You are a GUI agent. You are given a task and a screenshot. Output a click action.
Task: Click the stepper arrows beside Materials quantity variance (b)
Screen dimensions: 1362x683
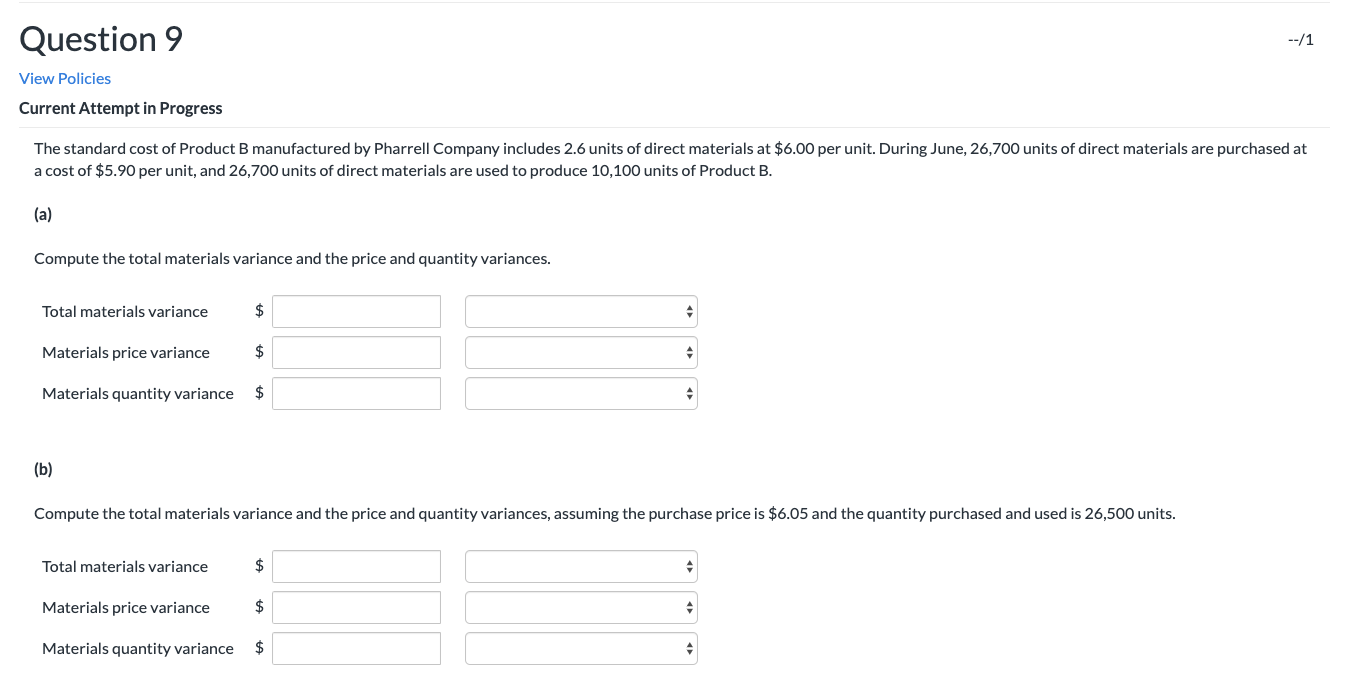click(x=688, y=648)
